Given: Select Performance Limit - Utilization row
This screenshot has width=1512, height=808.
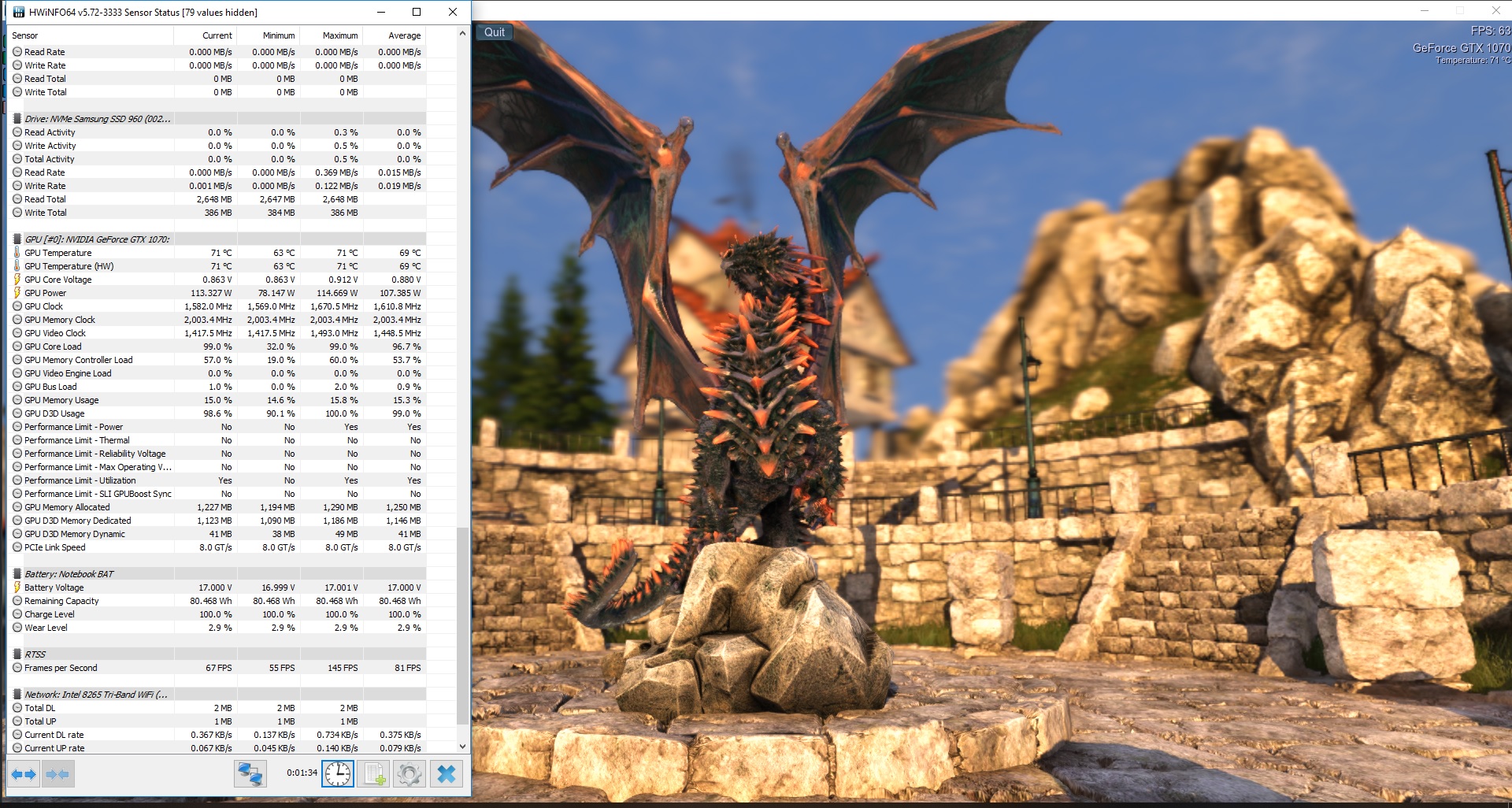Looking at the screenshot, I should click(217, 480).
